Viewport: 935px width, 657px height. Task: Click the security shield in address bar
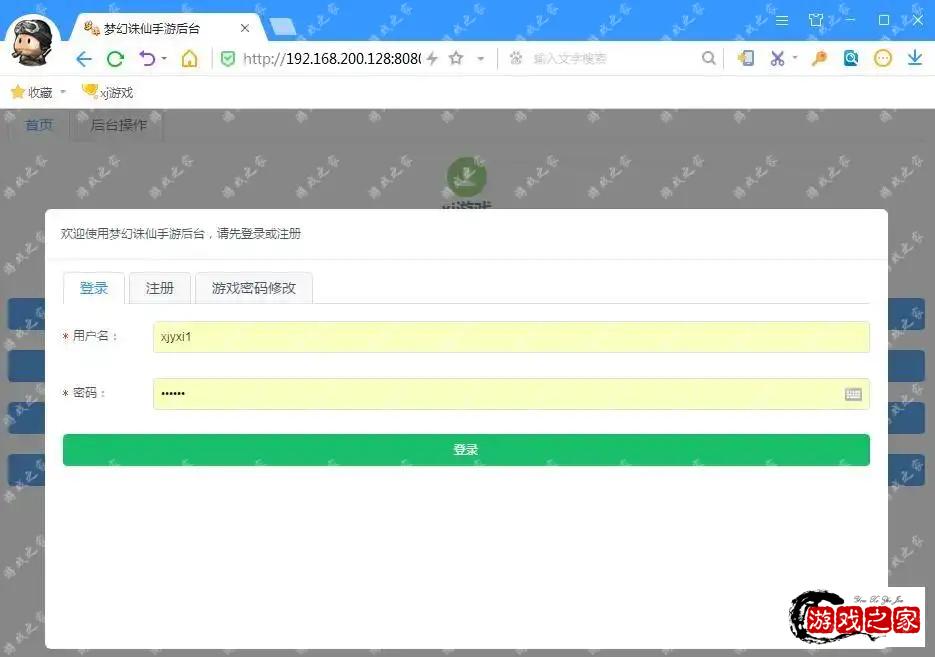pyautogui.click(x=227, y=58)
